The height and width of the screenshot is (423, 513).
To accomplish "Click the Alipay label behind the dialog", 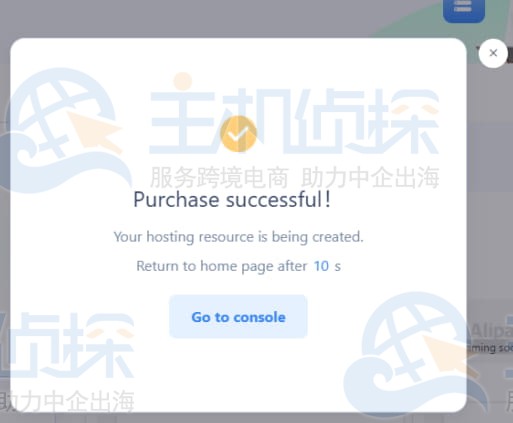I will [x=491, y=331].
